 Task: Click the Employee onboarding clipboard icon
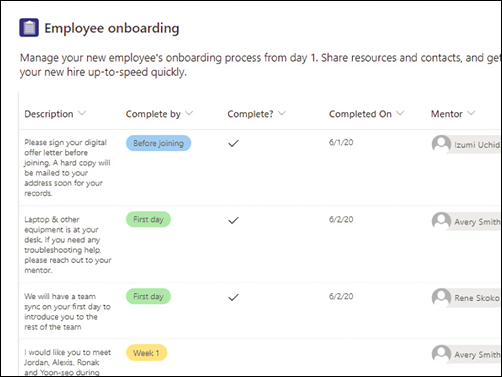click(29, 28)
